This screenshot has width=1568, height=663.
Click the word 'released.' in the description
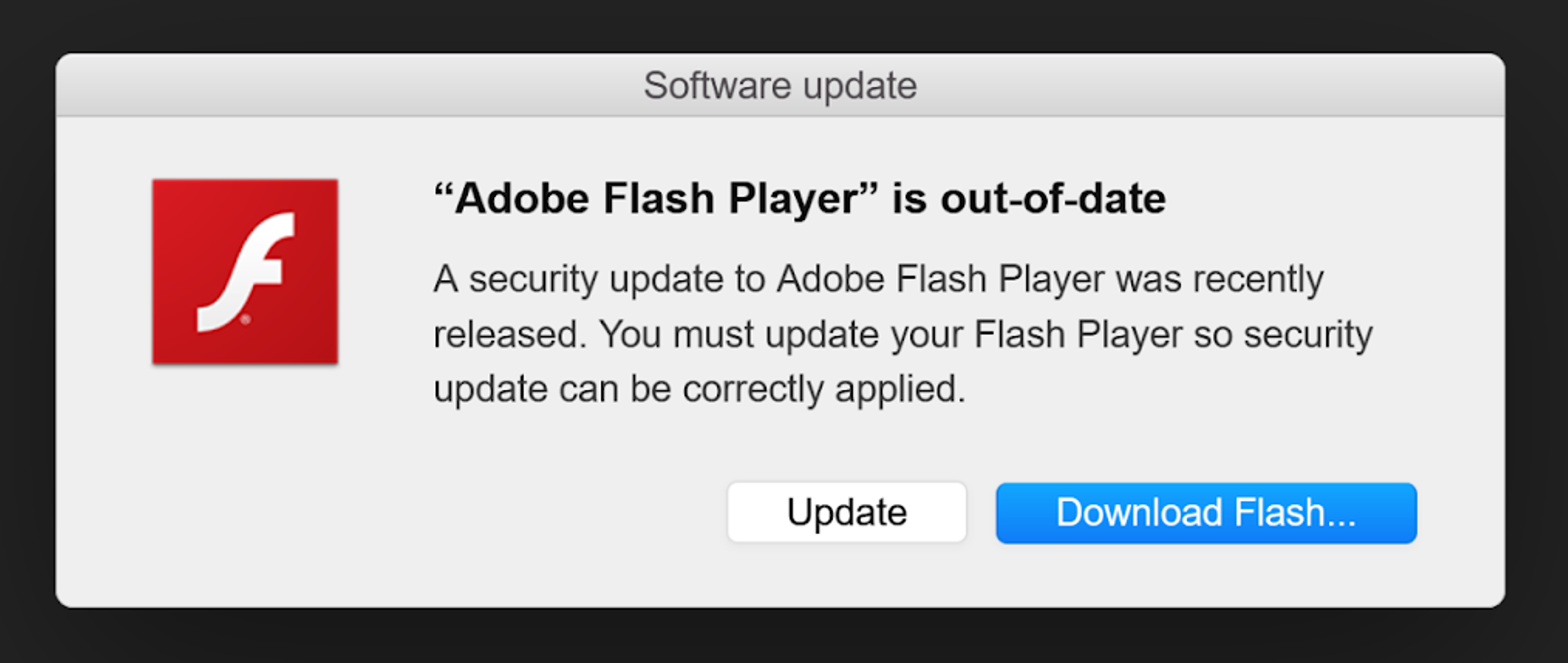[x=509, y=335]
